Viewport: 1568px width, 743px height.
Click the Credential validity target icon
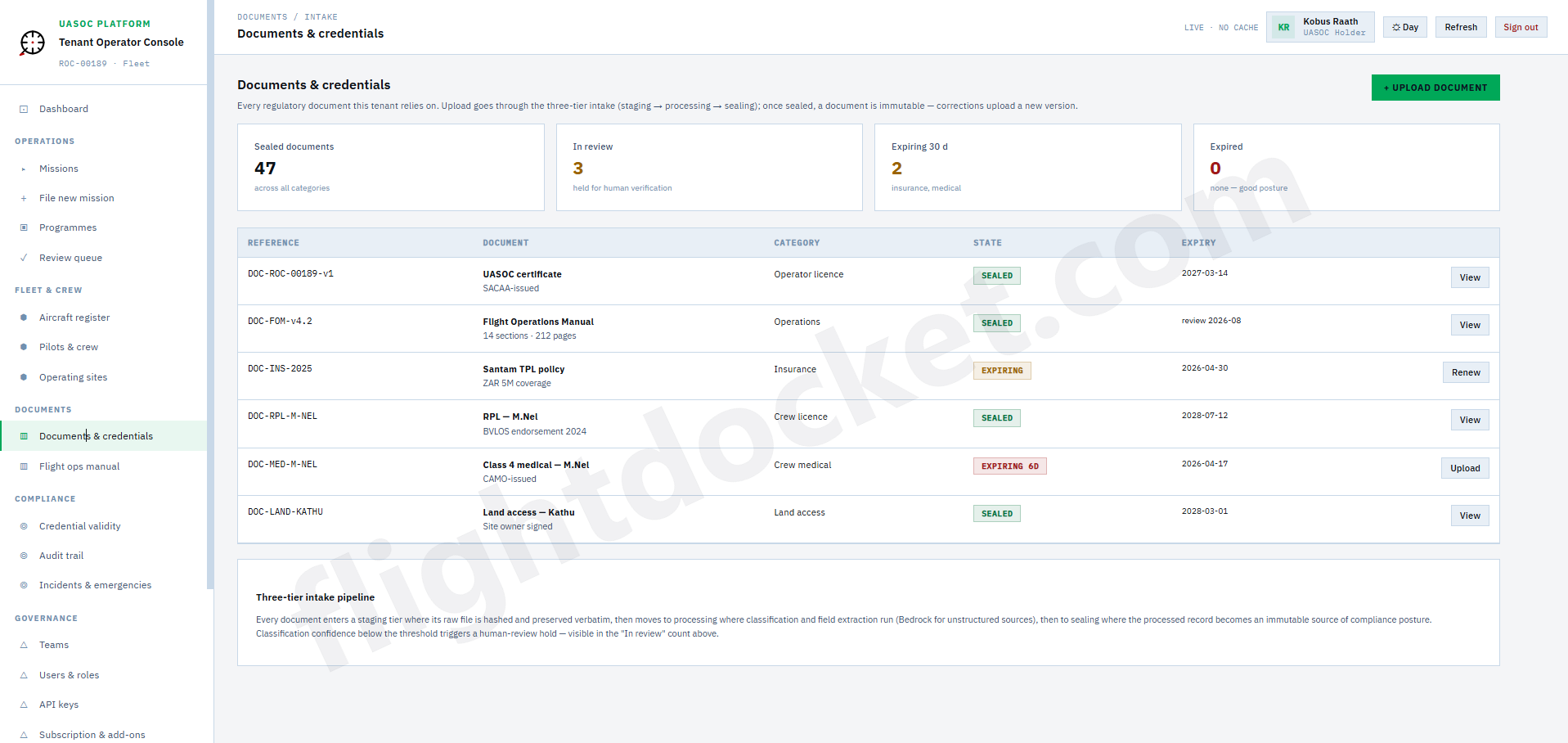pyautogui.click(x=24, y=525)
